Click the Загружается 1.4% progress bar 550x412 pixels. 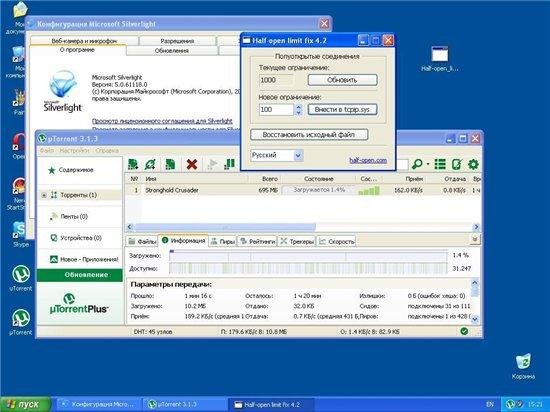point(319,190)
